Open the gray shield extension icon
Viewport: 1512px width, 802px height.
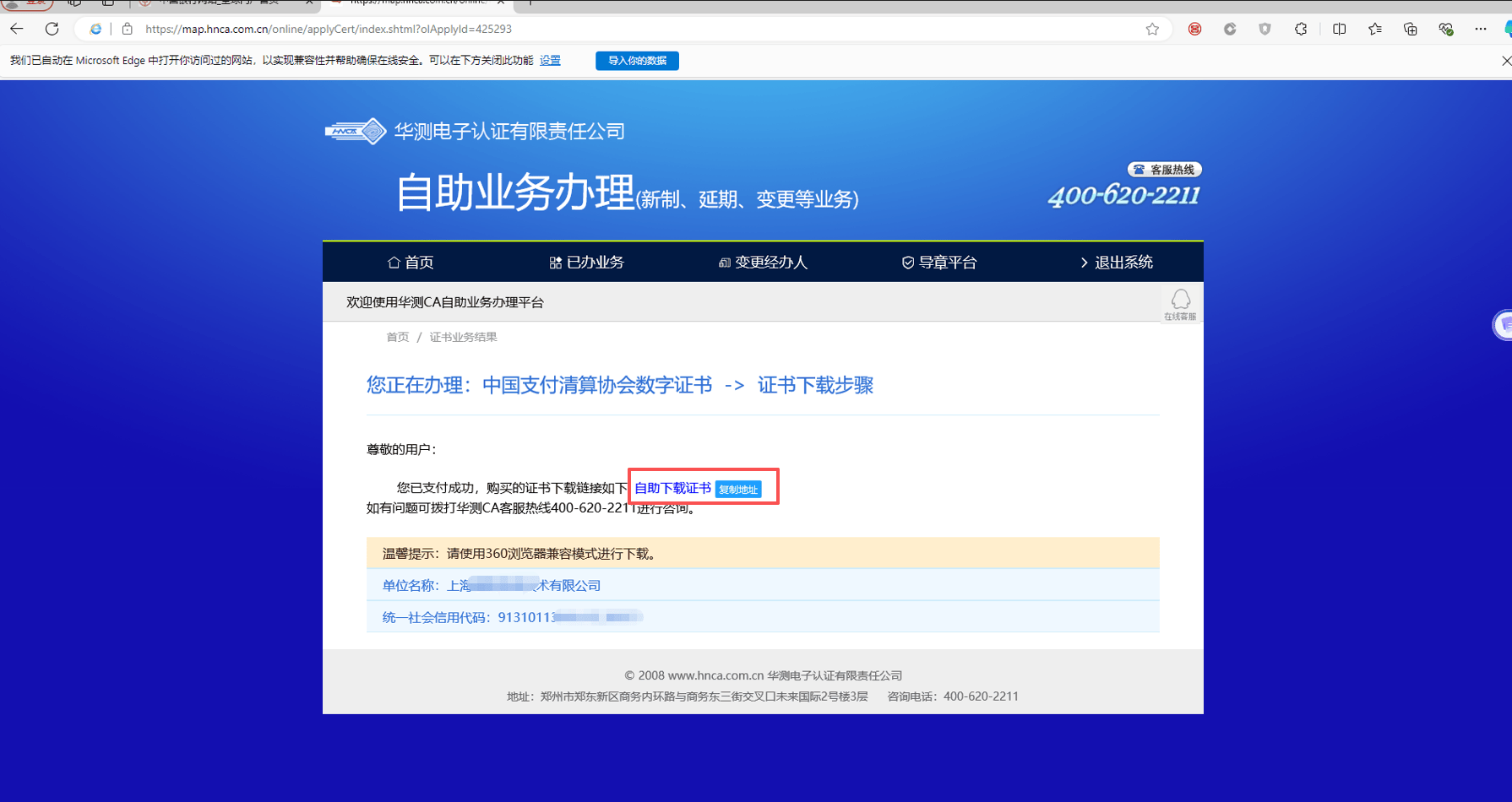click(1265, 29)
